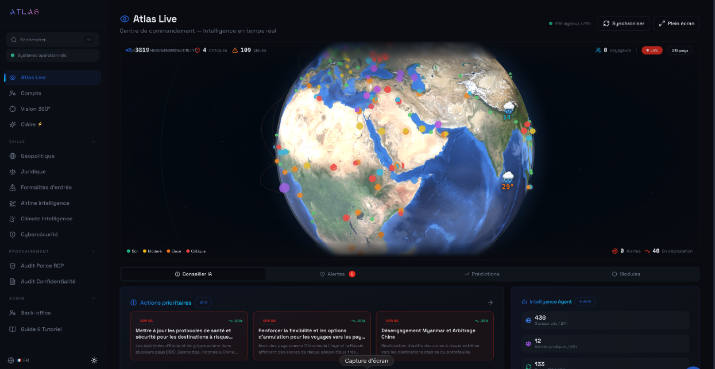
Task: Click the yellow Modéré legend dot
Action: [x=145, y=251]
